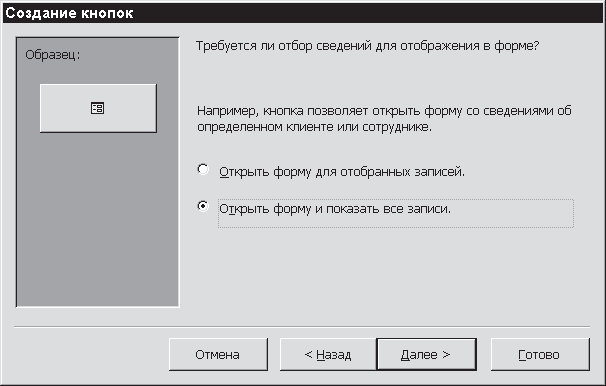Viewport: 606px width, 386px height.
Task: Click the form icon in the sample button
Action: pyautogui.click(x=97, y=108)
